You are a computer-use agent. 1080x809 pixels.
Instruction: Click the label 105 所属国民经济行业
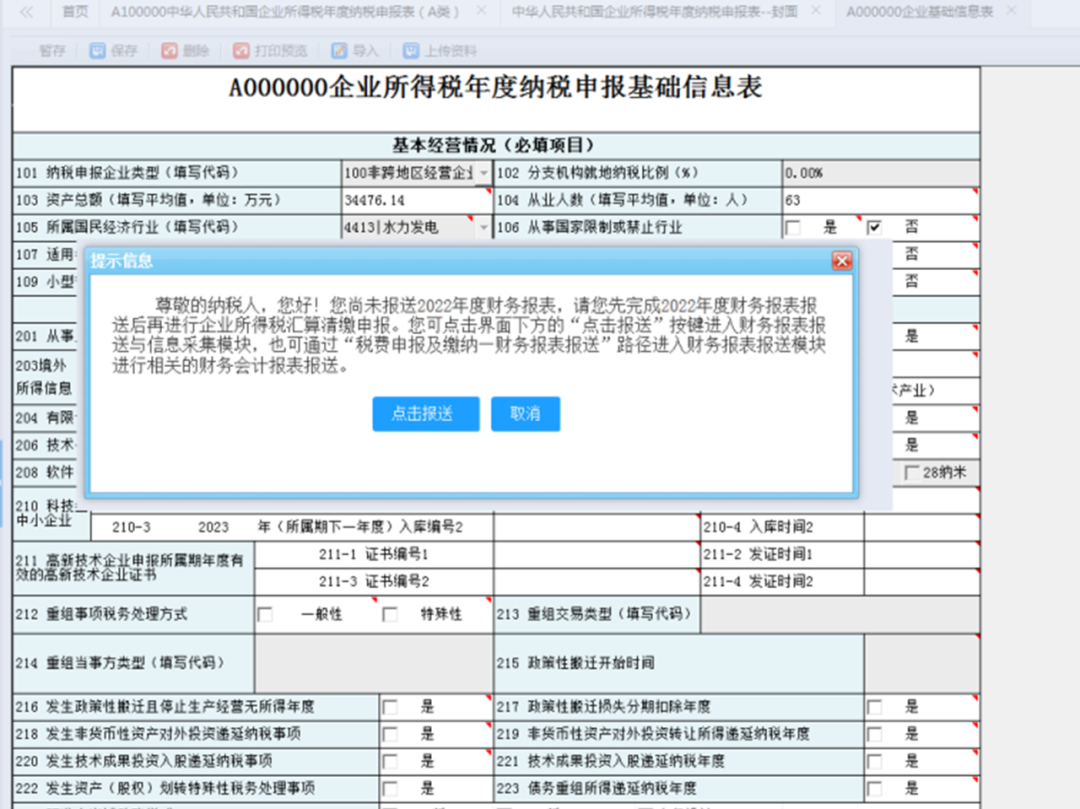tap(127, 227)
